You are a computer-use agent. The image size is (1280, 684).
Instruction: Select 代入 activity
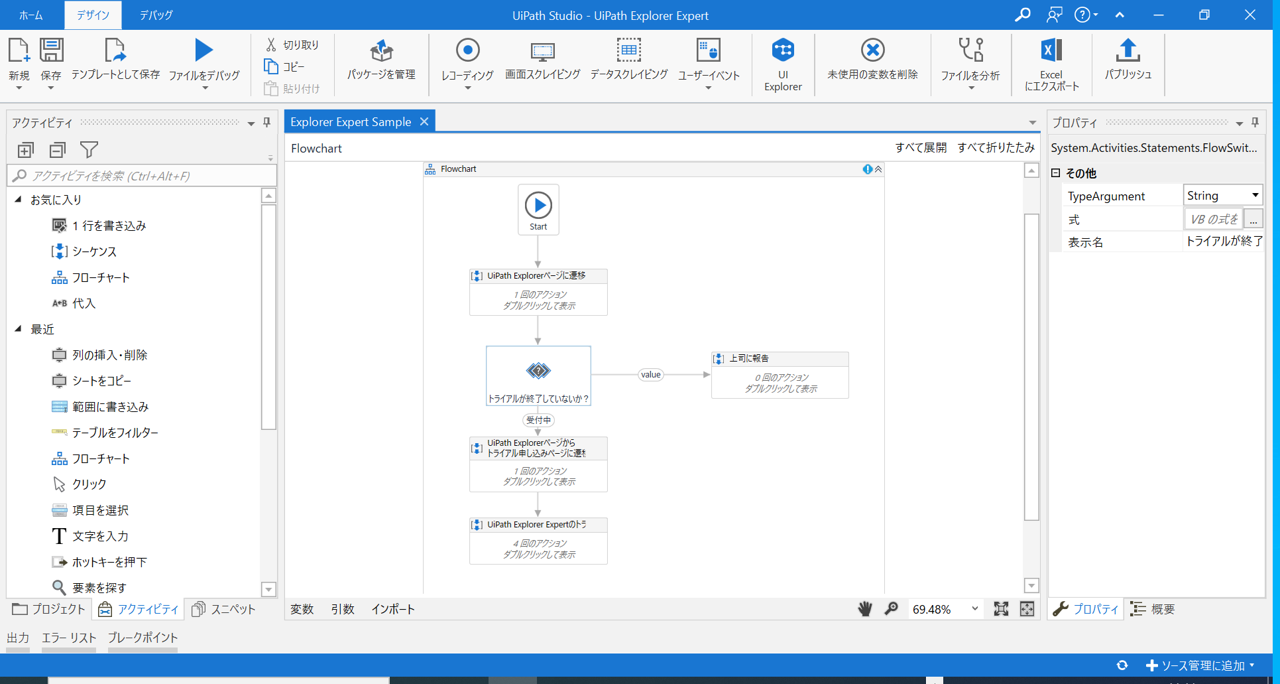tap(73, 303)
